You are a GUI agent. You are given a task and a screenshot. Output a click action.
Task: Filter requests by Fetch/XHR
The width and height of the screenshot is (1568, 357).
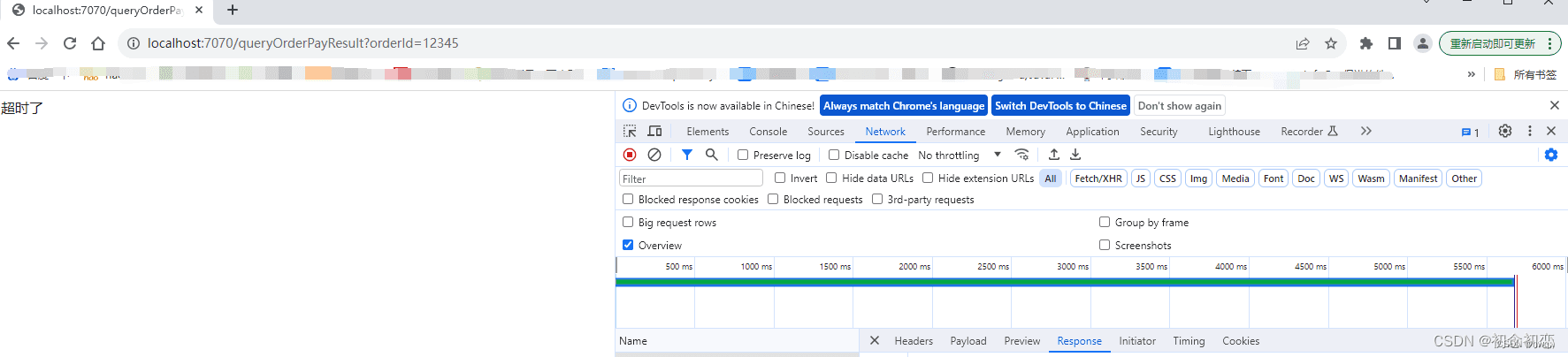[x=1098, y=178]
